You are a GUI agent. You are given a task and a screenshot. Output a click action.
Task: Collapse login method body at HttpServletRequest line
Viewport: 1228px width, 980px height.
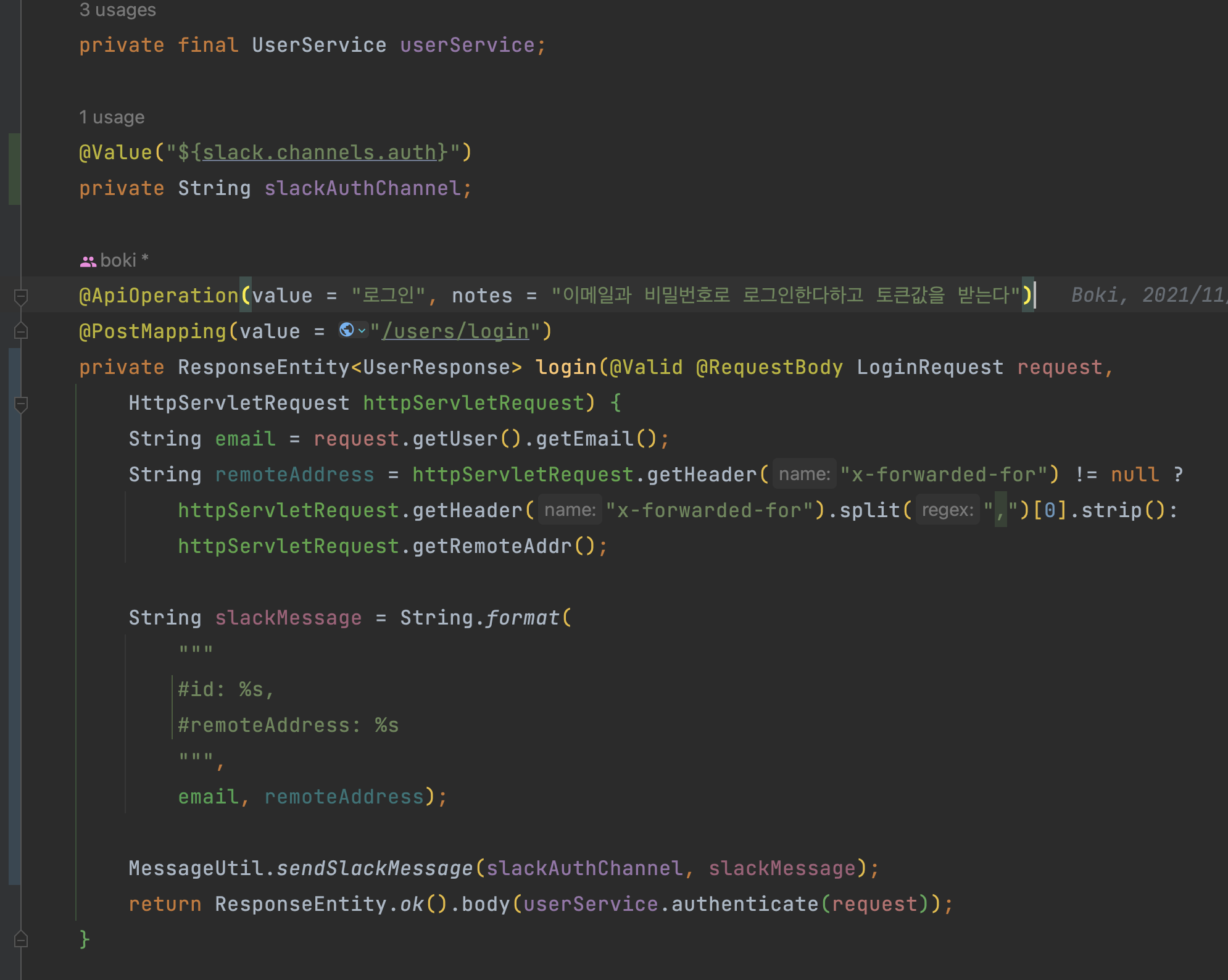[x=20, y=404]
